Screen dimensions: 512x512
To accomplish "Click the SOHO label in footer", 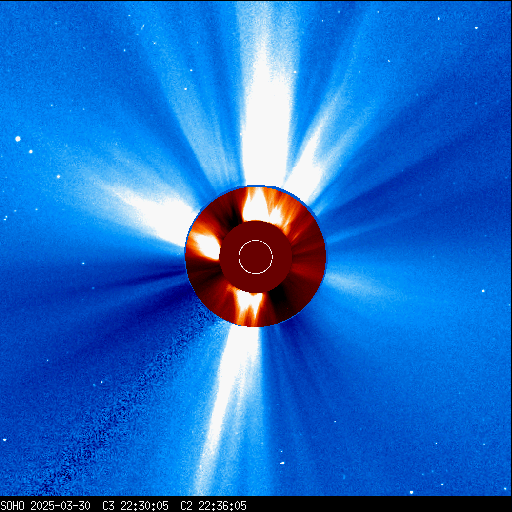I will pos(12,505).
